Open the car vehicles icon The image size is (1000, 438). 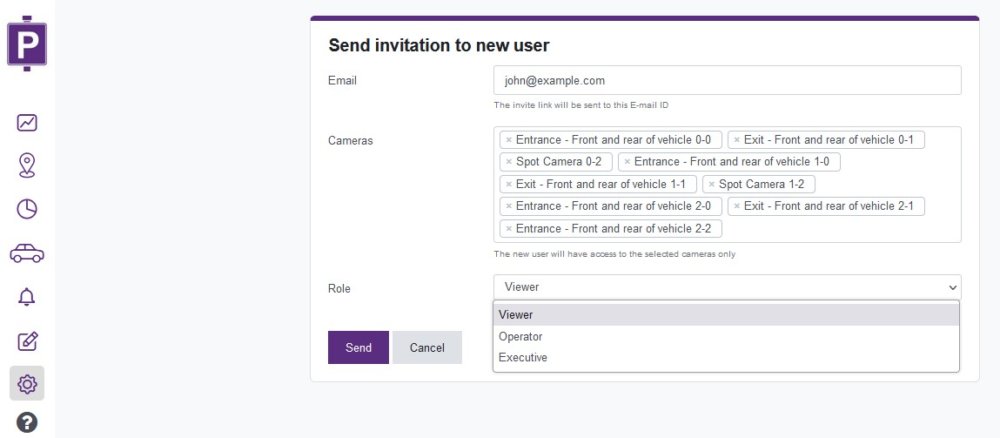pyautogui.click(x=27, y=253)
